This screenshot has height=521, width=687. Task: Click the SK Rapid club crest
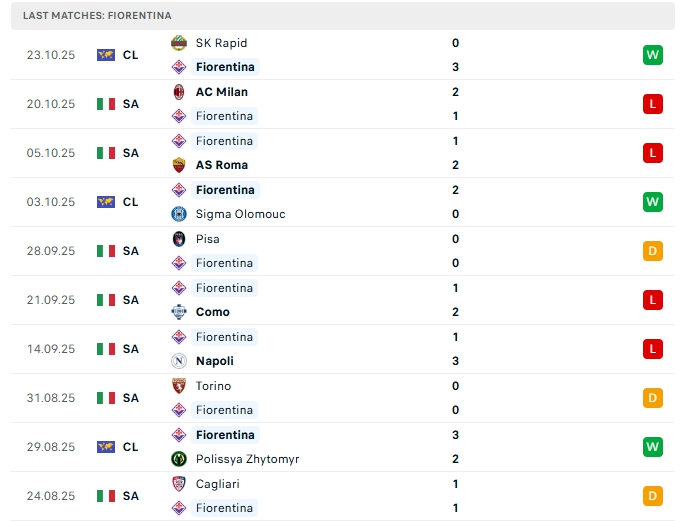pyautogui.click(x=179, y=43)
